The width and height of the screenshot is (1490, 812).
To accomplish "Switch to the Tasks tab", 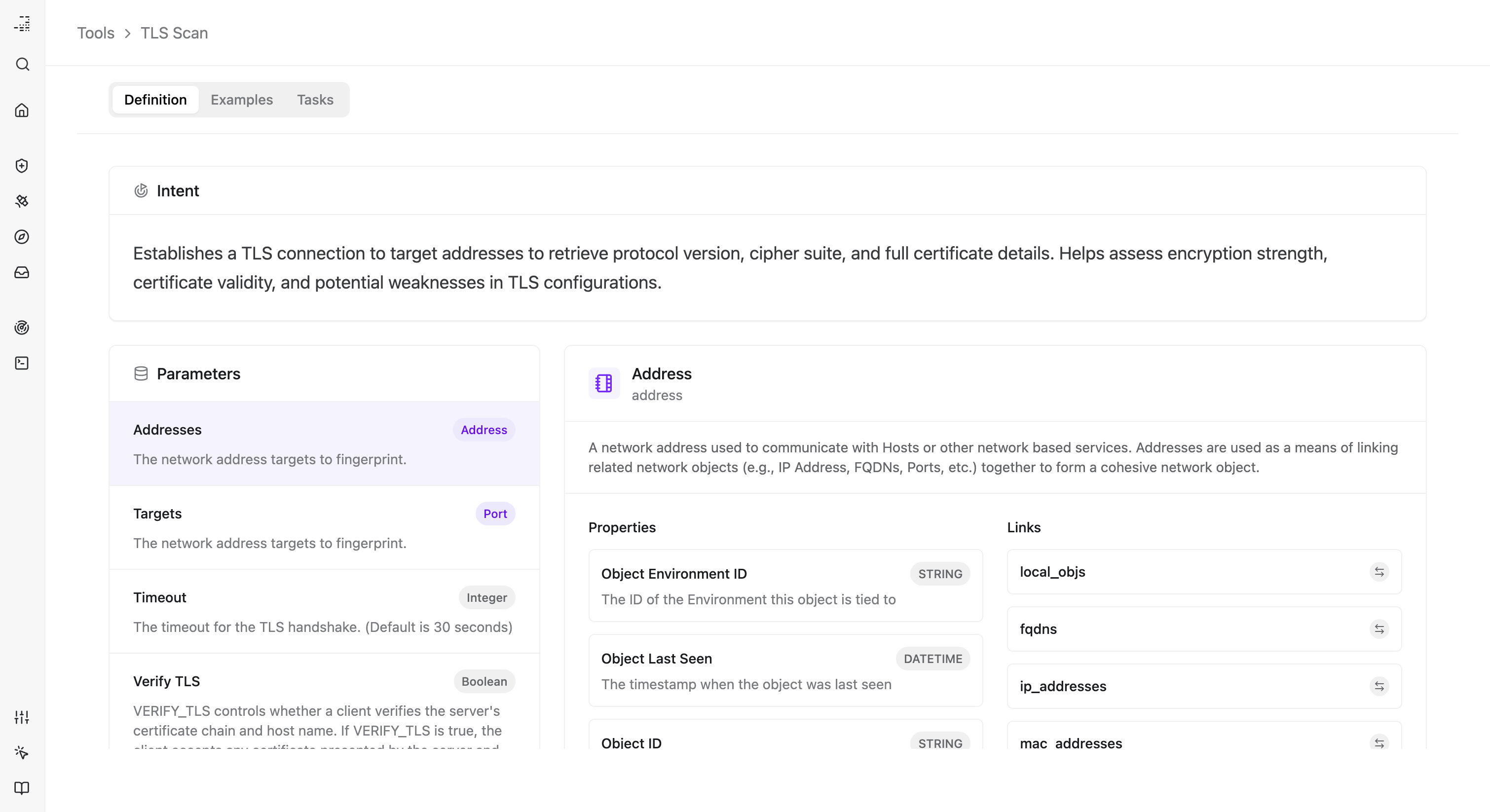I will (x=315, y=100).
